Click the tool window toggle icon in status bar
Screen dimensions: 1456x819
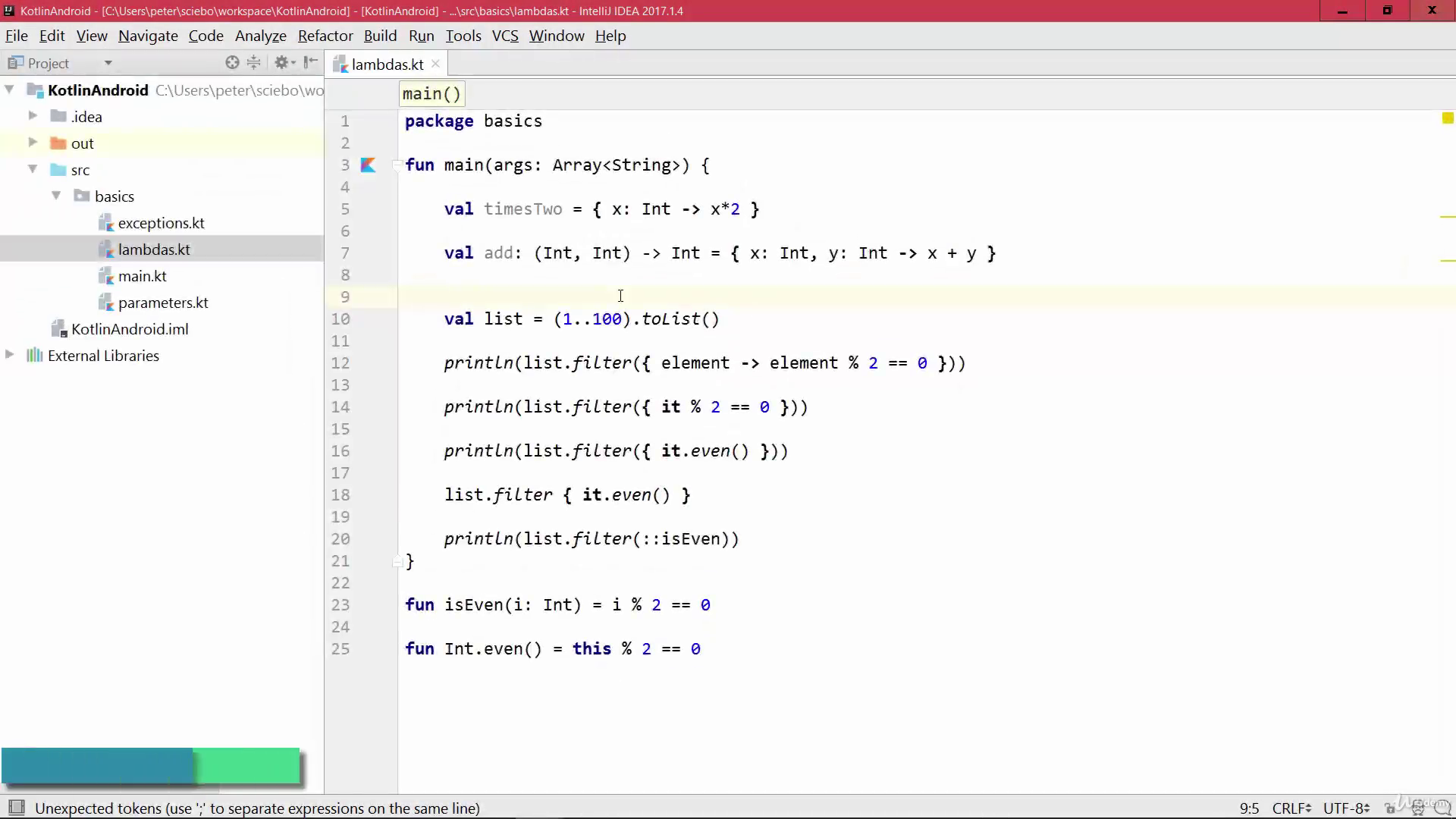click(x=16, y=808)
